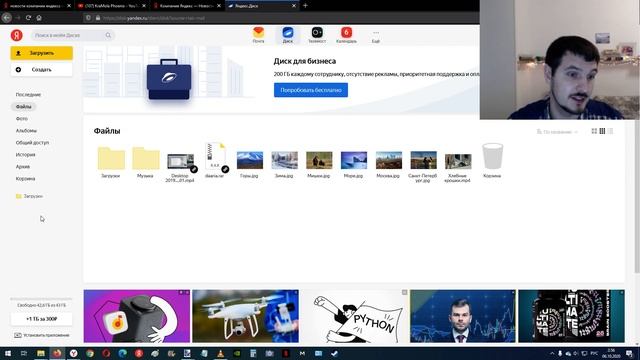This screenshot has width=640, height=360.
Task: Close the Яндекс.Диск browser tab
Action: click(x=293, y=6)
